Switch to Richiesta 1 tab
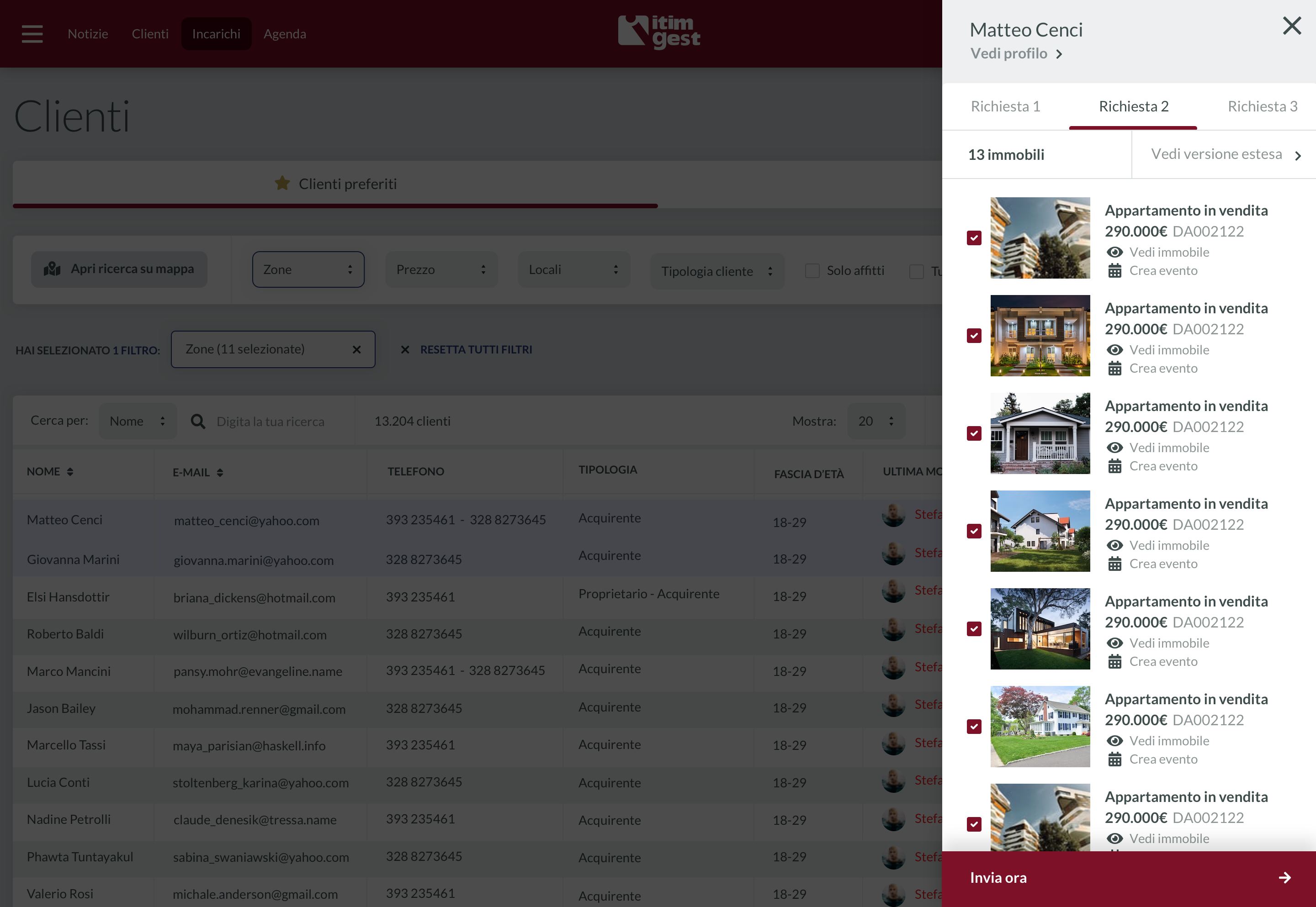 click(1005, 106)
